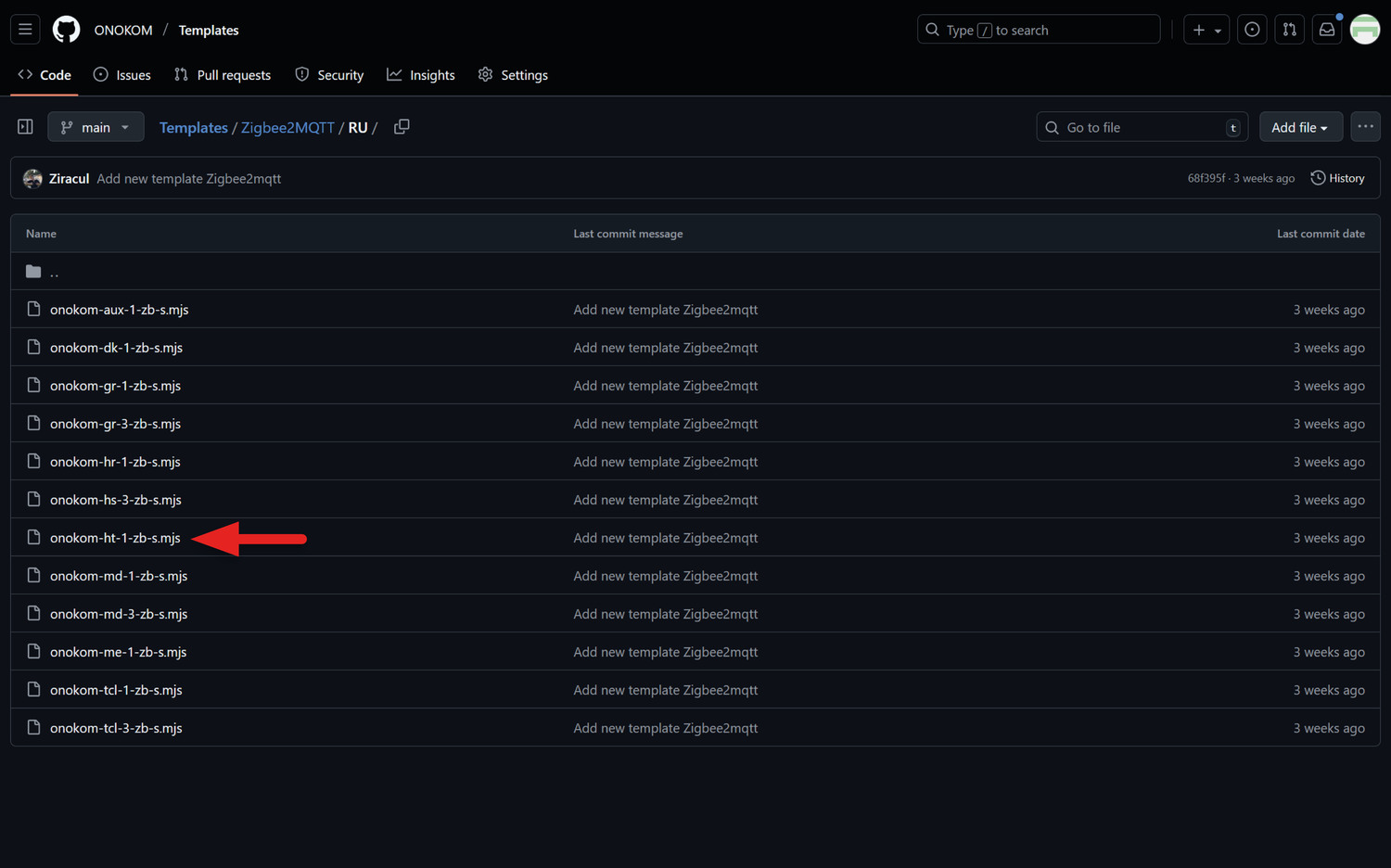Open the GitHub homepage logo
The width and height of the screenshot is (1391, 868).
point(66,30)
